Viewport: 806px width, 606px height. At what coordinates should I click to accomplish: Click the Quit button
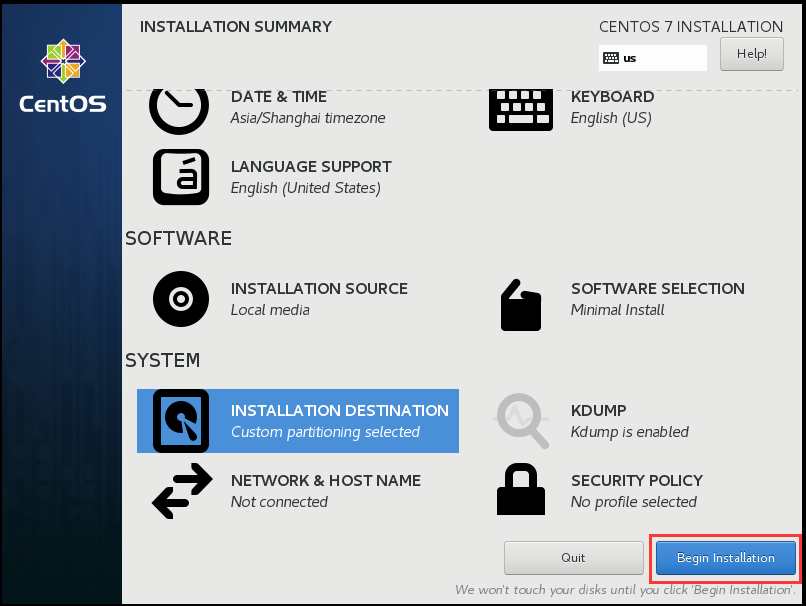click(x=574, y=558)
